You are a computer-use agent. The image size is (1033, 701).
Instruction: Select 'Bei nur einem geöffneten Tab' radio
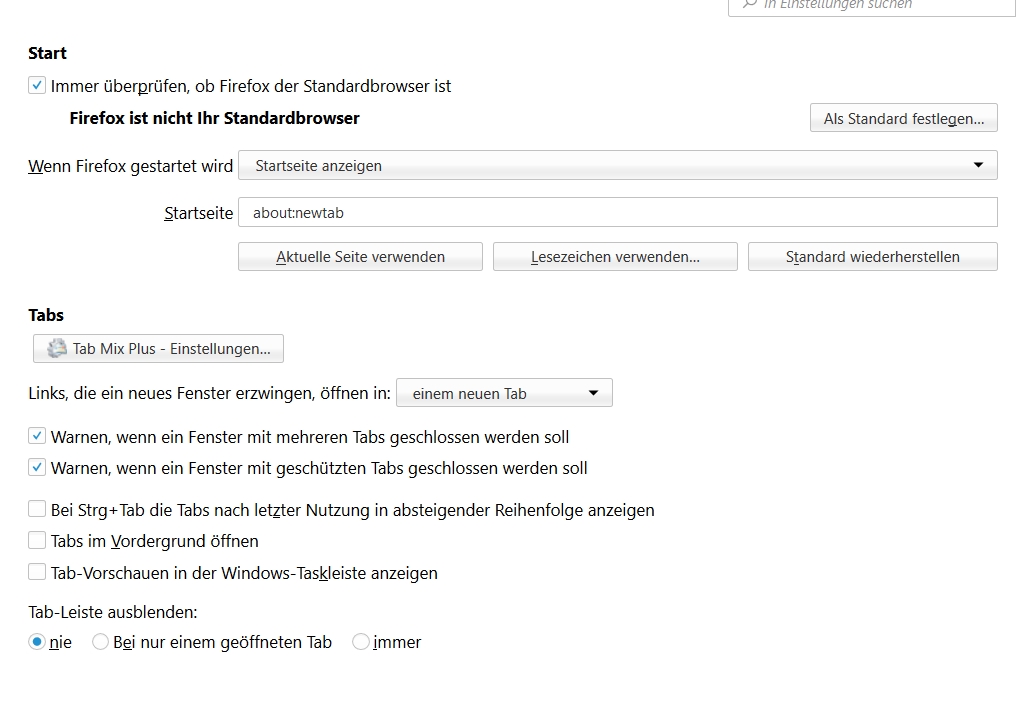click(100, 641)
